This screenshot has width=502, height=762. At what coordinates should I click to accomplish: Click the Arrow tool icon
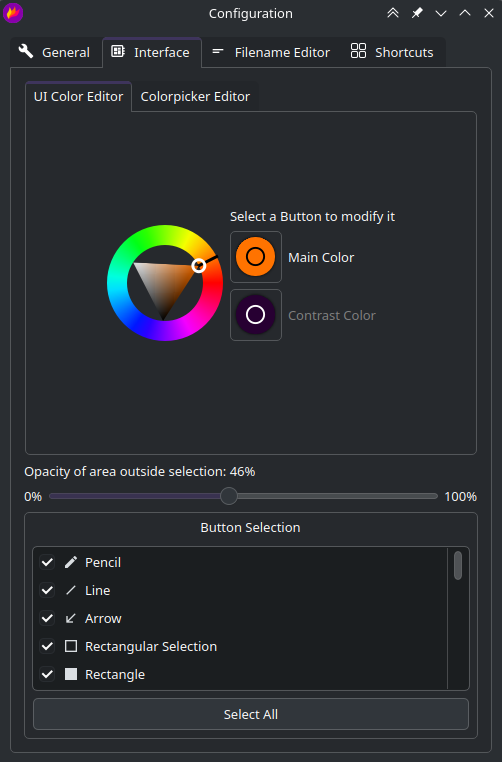point(71,619)
